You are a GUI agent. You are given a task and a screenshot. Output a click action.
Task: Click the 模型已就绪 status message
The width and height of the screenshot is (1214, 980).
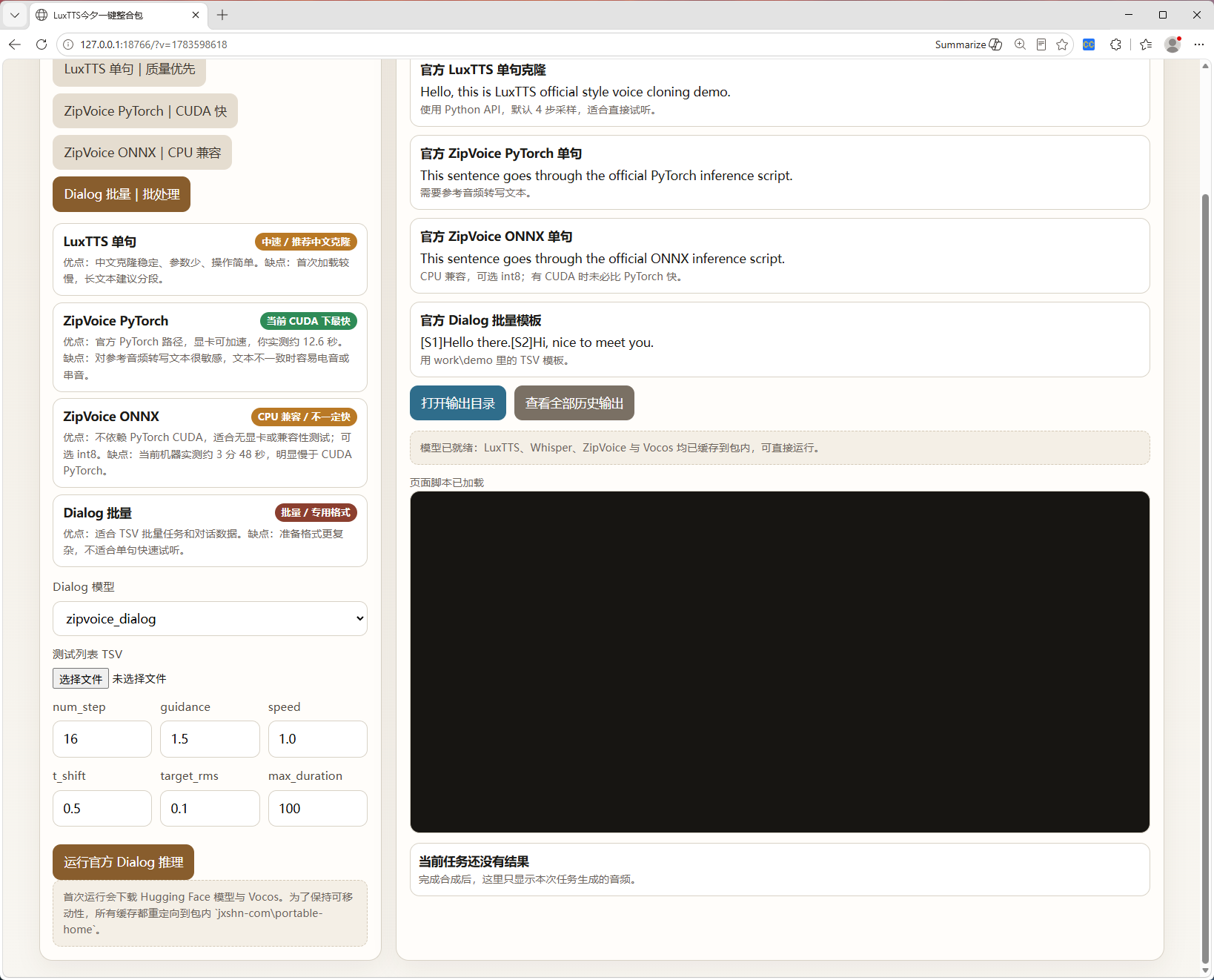780,448
